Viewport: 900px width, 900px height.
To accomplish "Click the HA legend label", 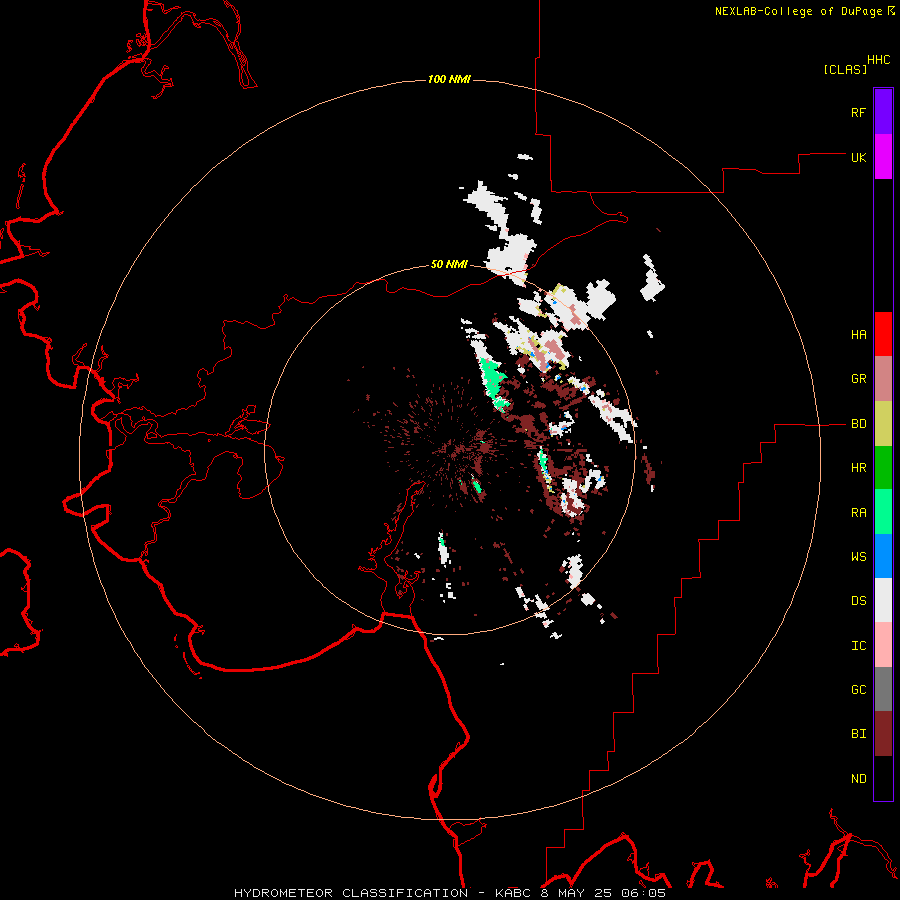I will click(858, 334).
